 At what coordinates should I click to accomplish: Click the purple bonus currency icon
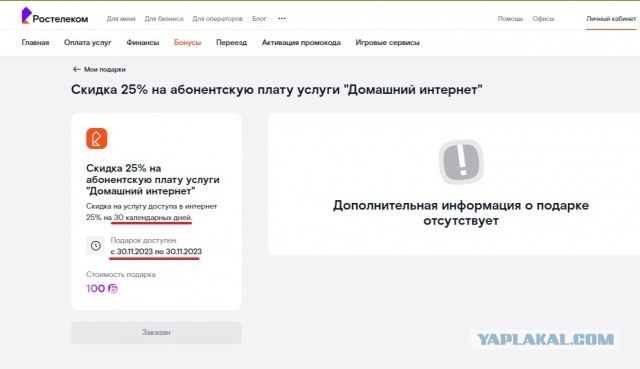(113, 289)
